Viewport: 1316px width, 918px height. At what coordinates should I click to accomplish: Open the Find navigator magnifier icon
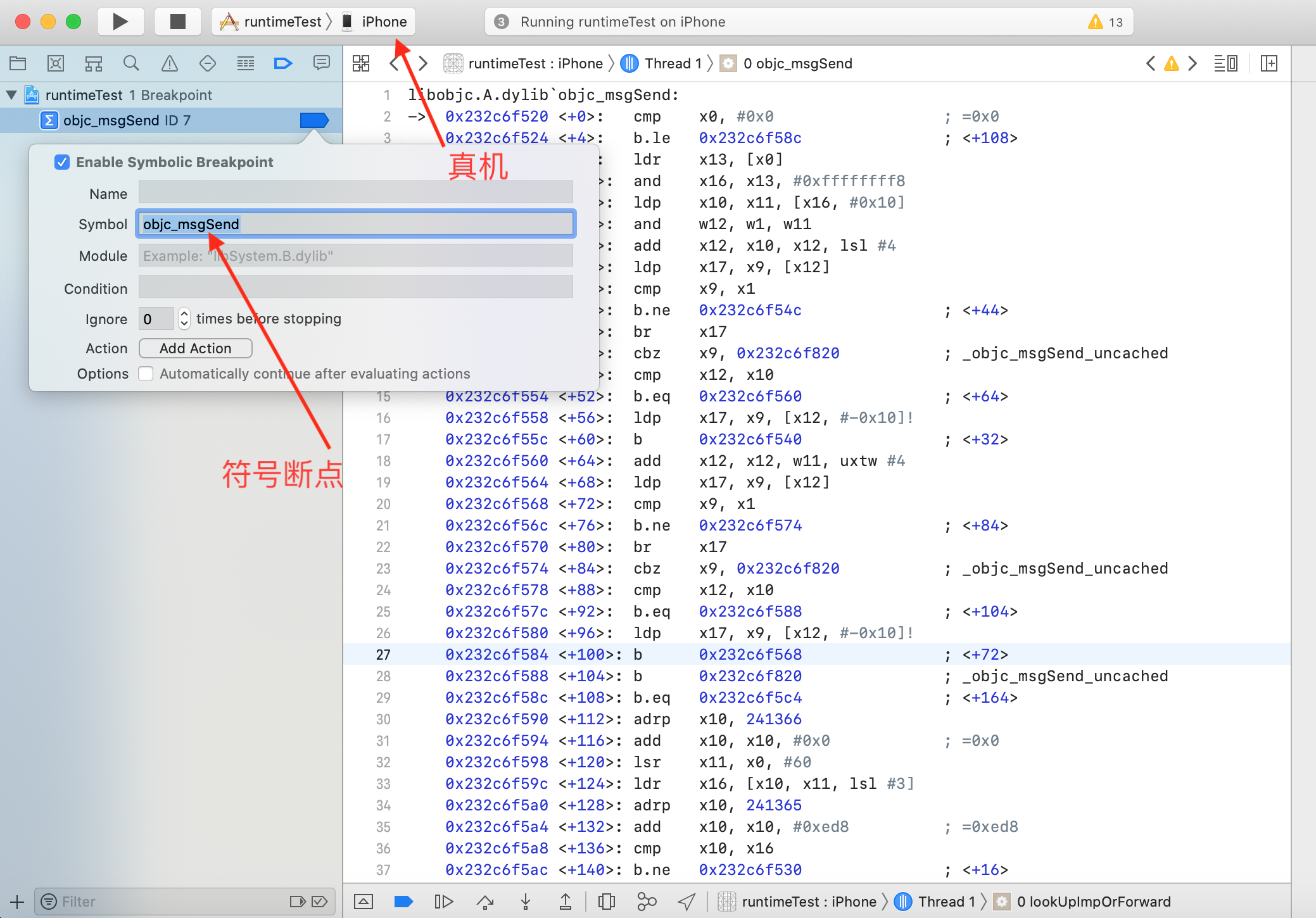[x=131, y=63]
